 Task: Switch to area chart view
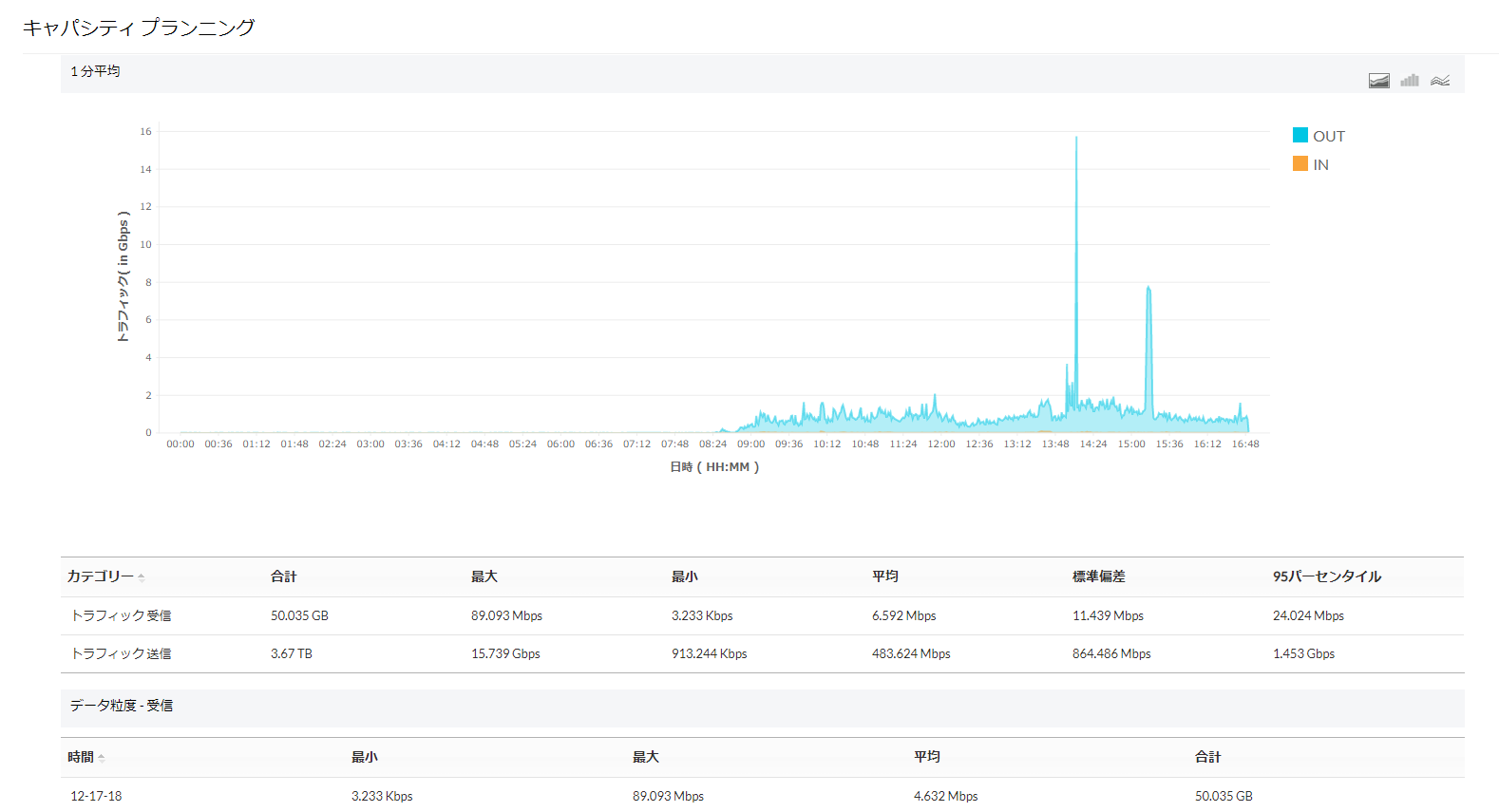1378,81
